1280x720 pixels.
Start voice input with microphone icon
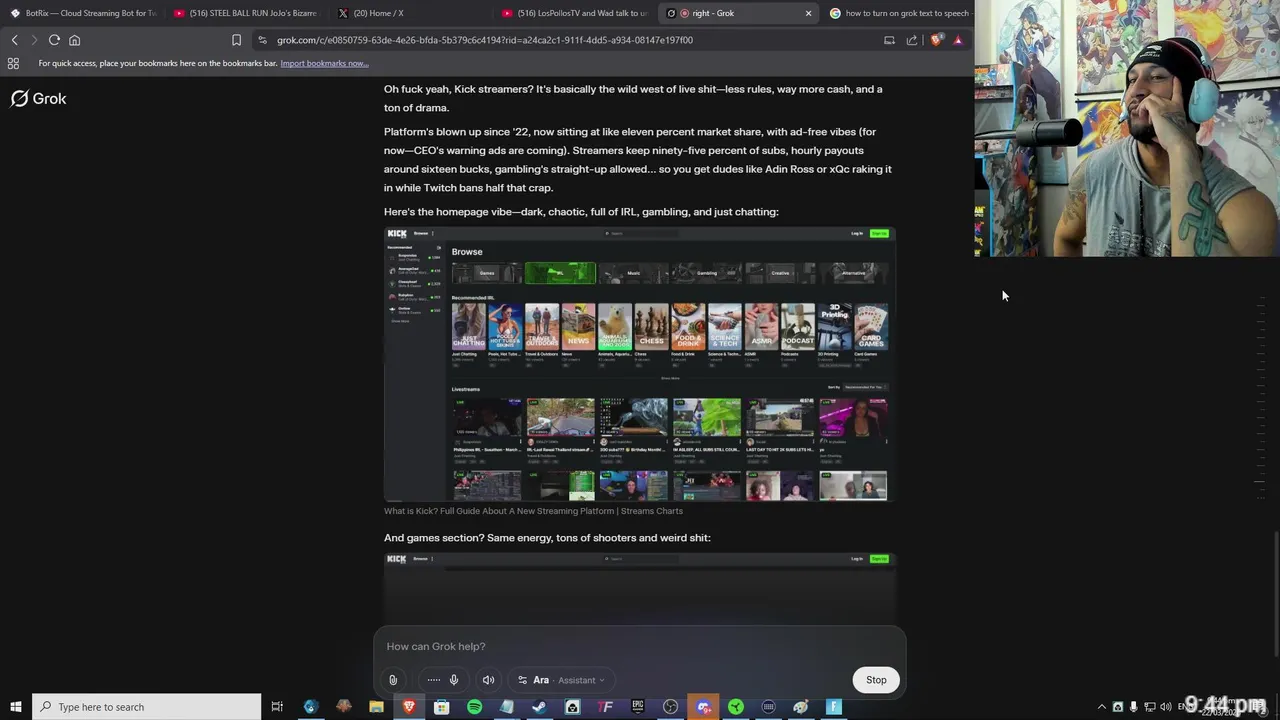click(453, 680)
